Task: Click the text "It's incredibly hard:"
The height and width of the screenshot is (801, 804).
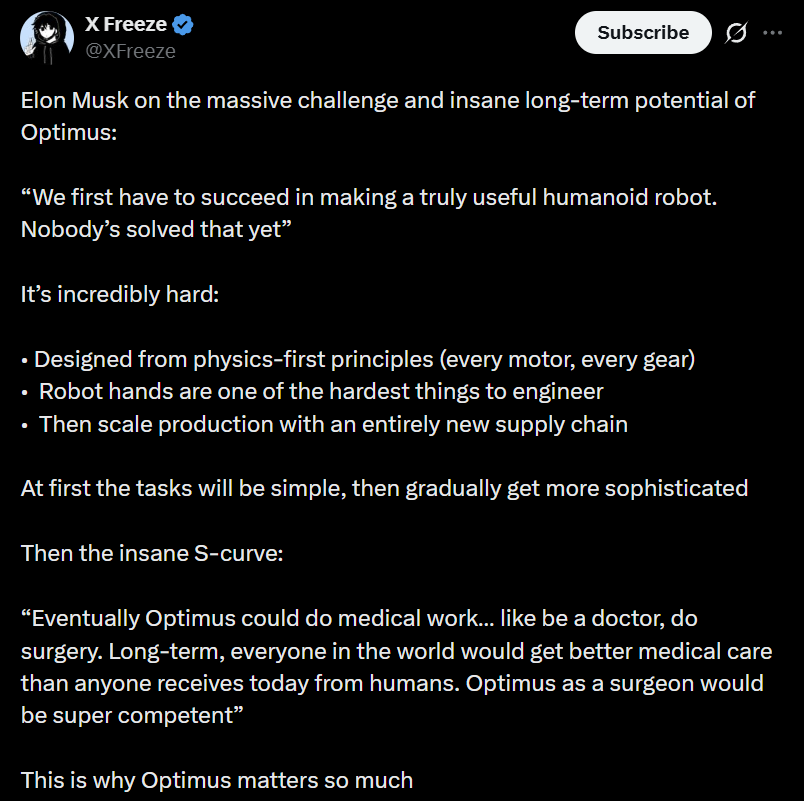Action: coord(113,294)
